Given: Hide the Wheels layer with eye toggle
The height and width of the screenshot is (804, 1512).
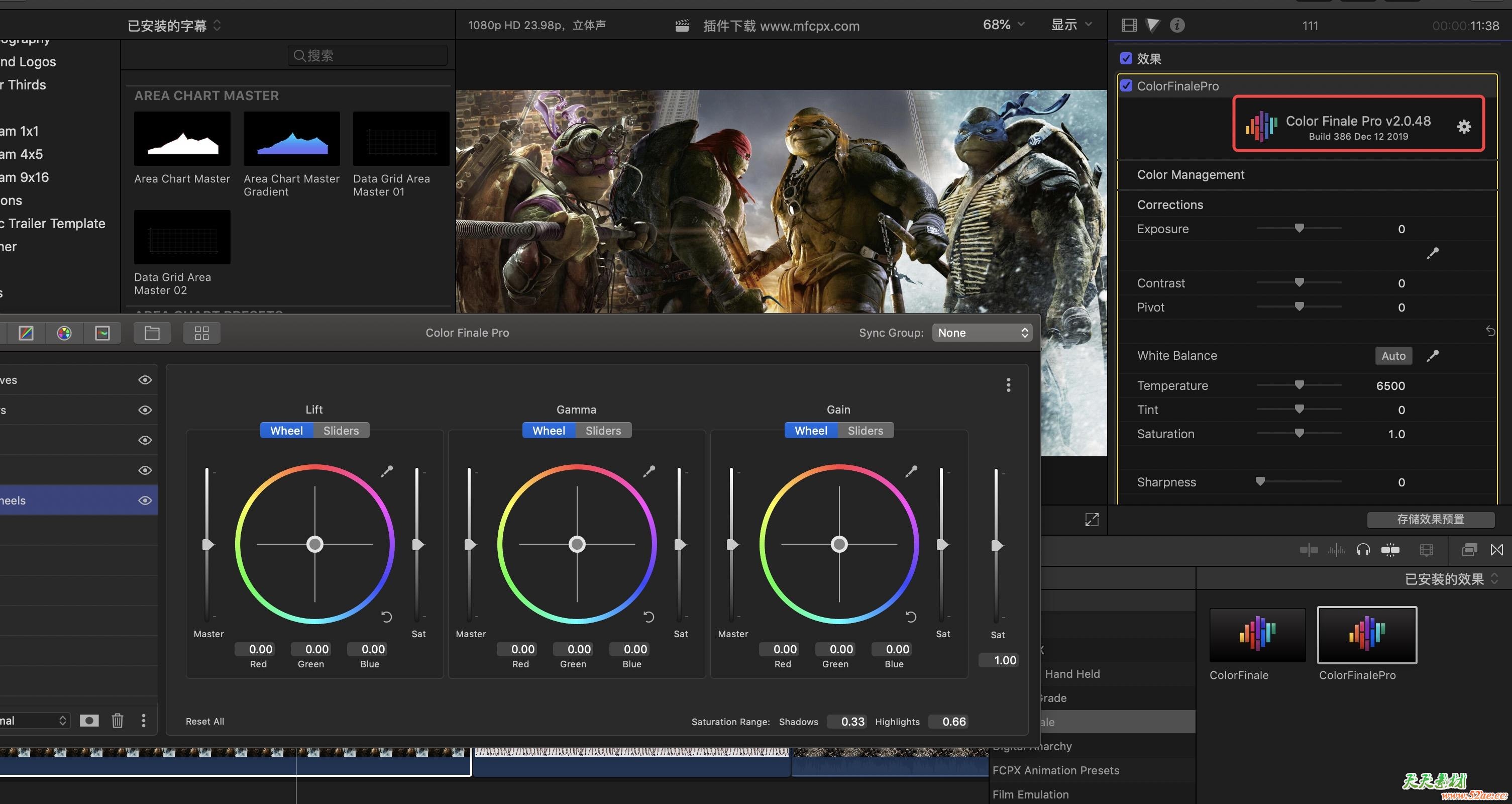Looking at the screenshot, I should [144, 500].
